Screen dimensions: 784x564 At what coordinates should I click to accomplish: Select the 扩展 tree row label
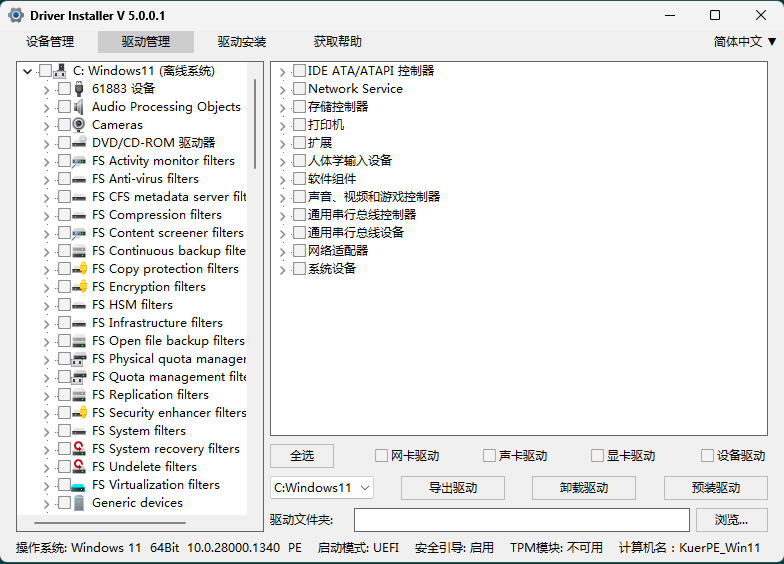click(x=320, y=142)
